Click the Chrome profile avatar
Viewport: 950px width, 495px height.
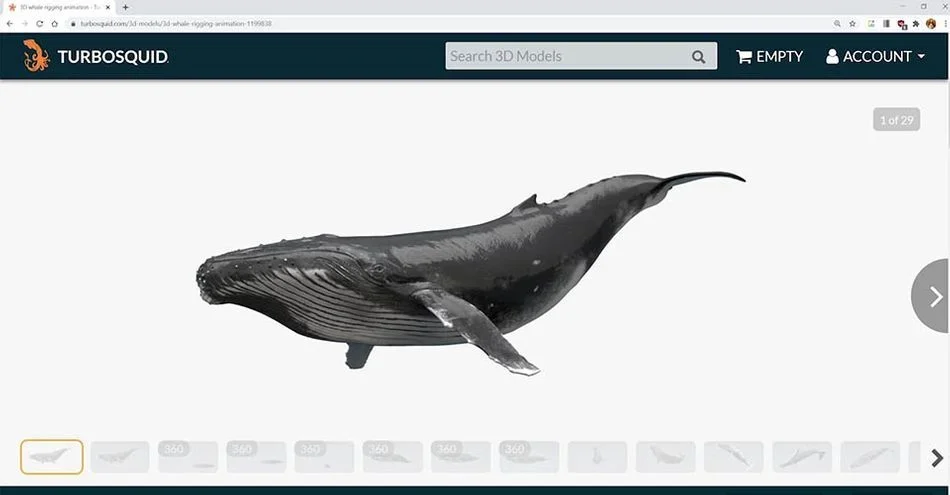click(931, 24)
